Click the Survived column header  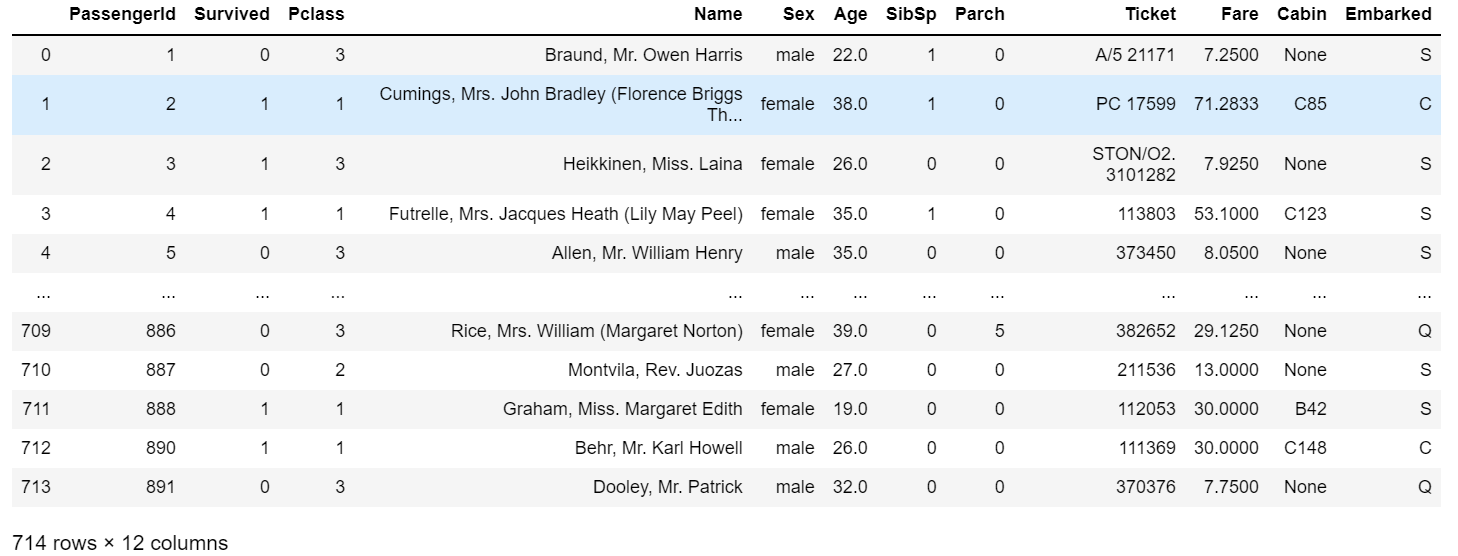pos(232,14)
